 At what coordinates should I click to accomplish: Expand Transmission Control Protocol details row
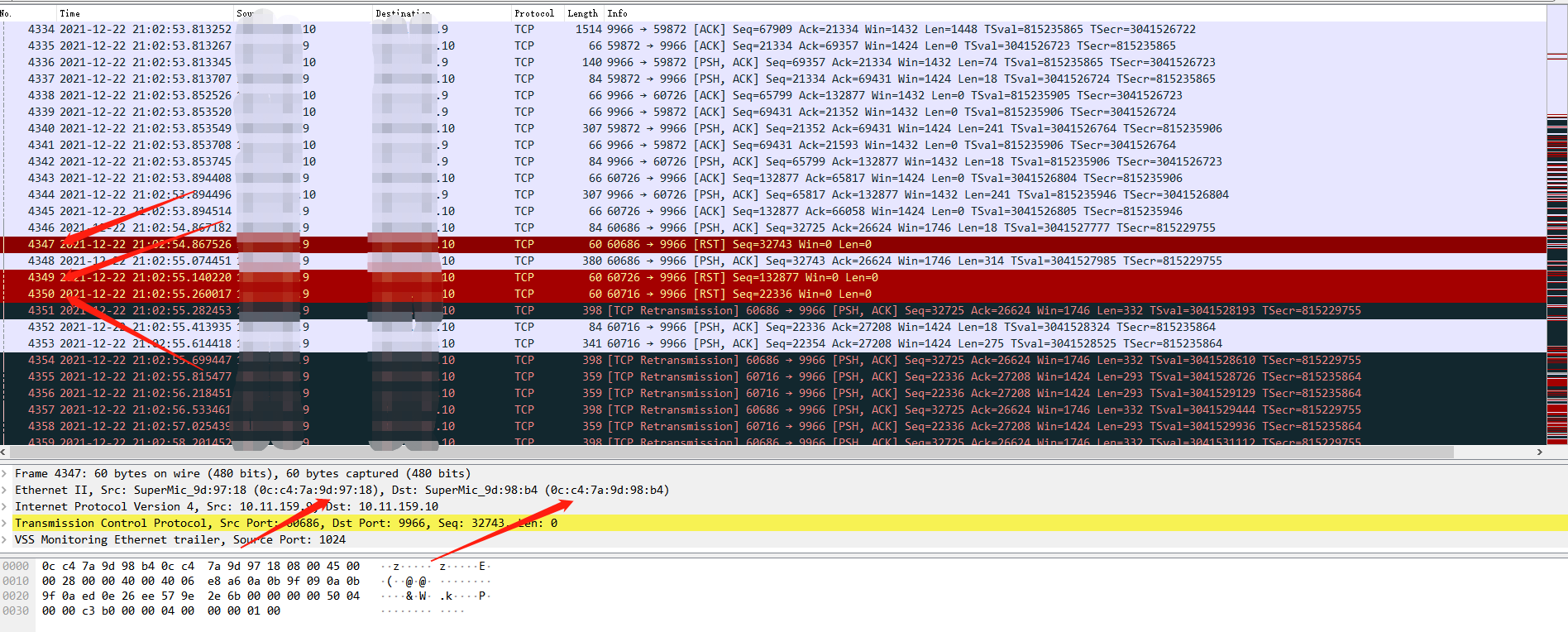coord(5,524)
